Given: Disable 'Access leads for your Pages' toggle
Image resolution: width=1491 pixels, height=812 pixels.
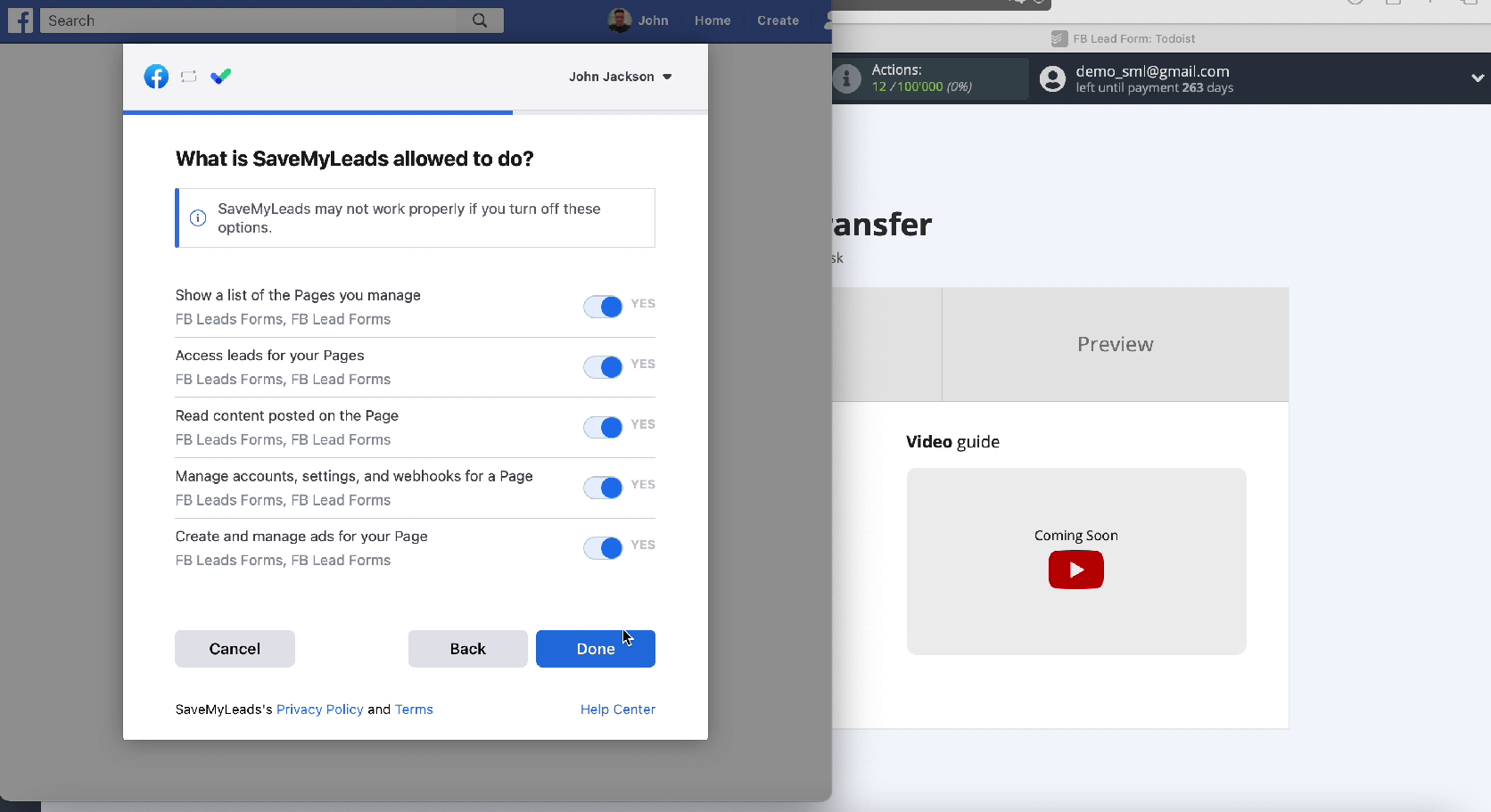Looking at the screenshot, I should click(x=603, y=367).
